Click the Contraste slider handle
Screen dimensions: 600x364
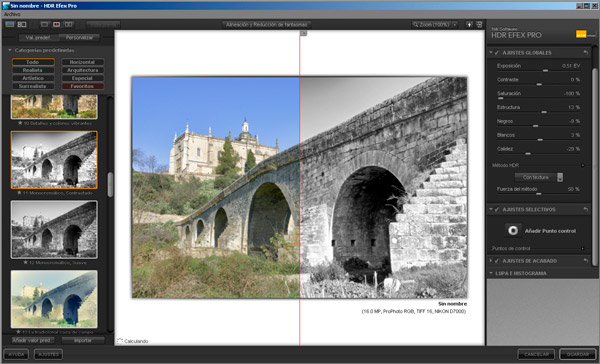point(539,85)
